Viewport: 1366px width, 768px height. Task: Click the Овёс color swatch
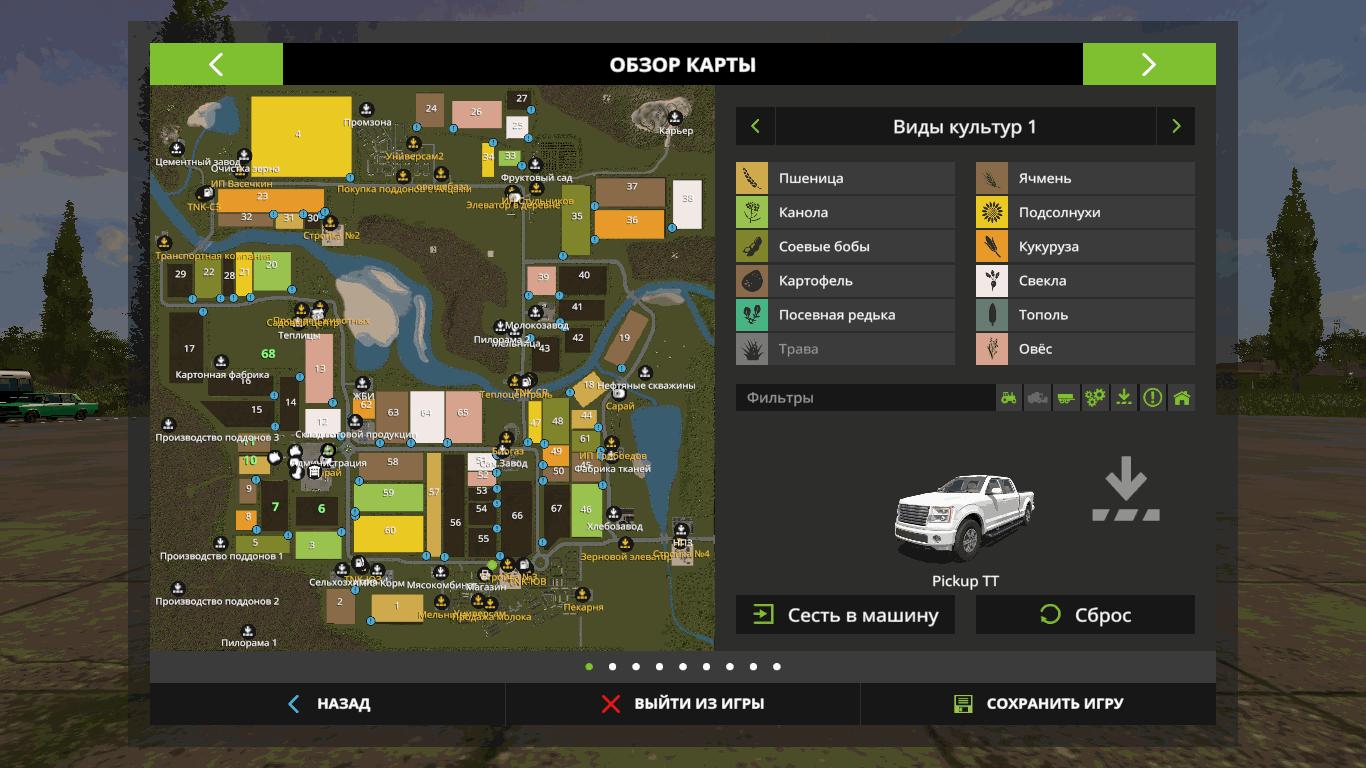(x=992, y=349)
